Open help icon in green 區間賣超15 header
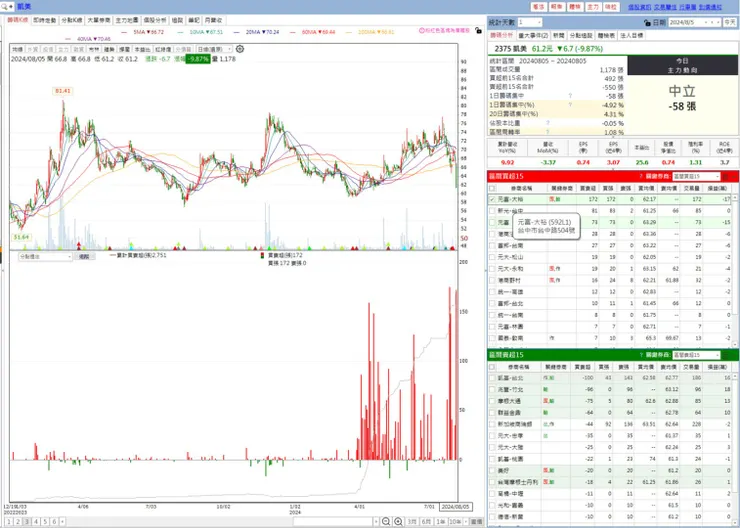This screenshot has width=740, height=528. point(641,355)
